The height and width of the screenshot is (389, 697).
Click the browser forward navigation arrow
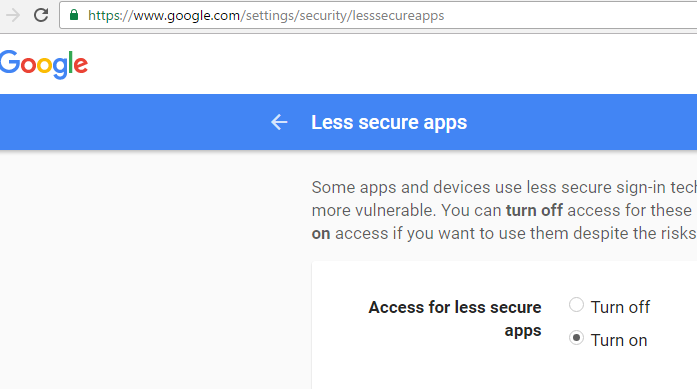[x=13, y=15]
